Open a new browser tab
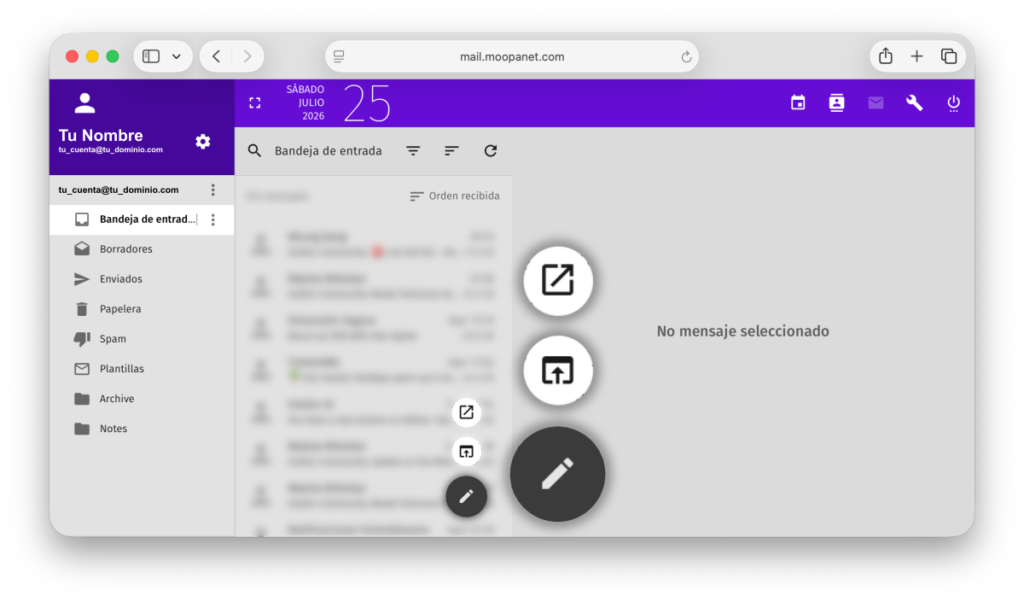The width and height of the screenshot is (1024, 602). [917, 57]
